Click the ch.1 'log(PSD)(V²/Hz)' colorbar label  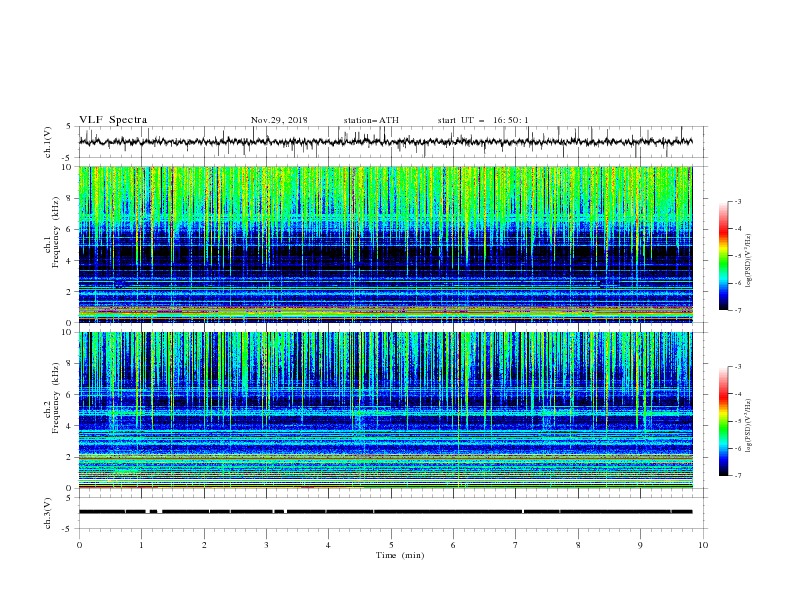(x=748, y=261)
